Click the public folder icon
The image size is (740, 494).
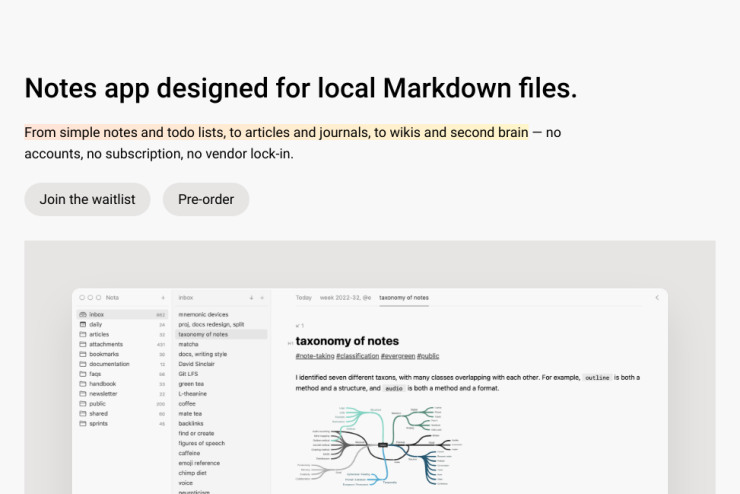coord(83,403)
